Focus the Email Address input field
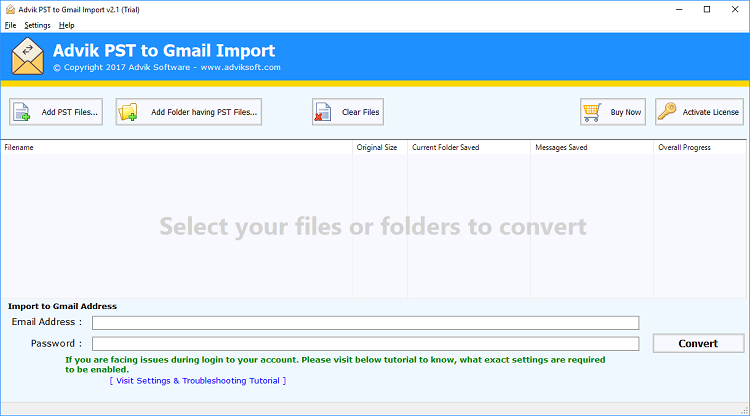Viewport: 750px width, 416px height. coord(365,323)
